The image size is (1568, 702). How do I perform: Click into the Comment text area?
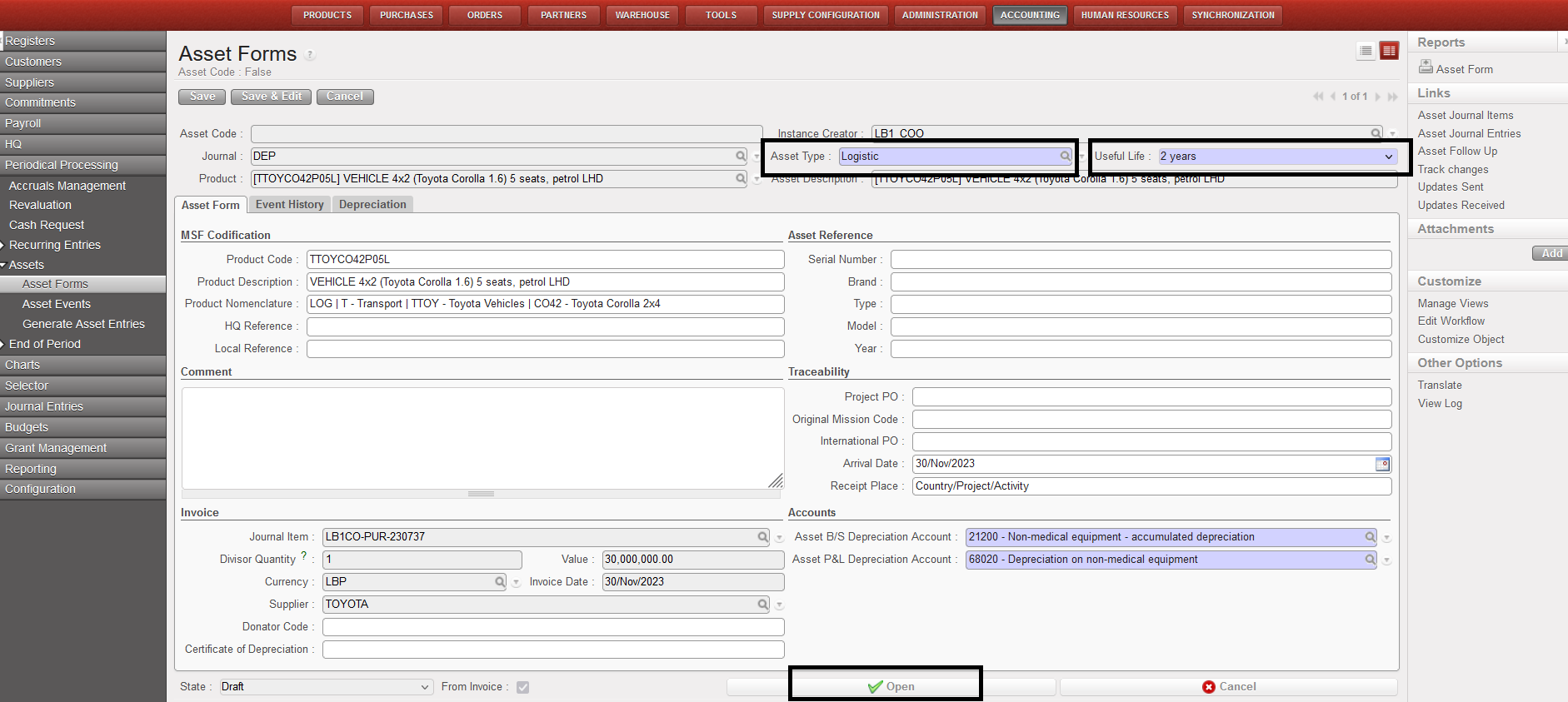tap(482, 438)
